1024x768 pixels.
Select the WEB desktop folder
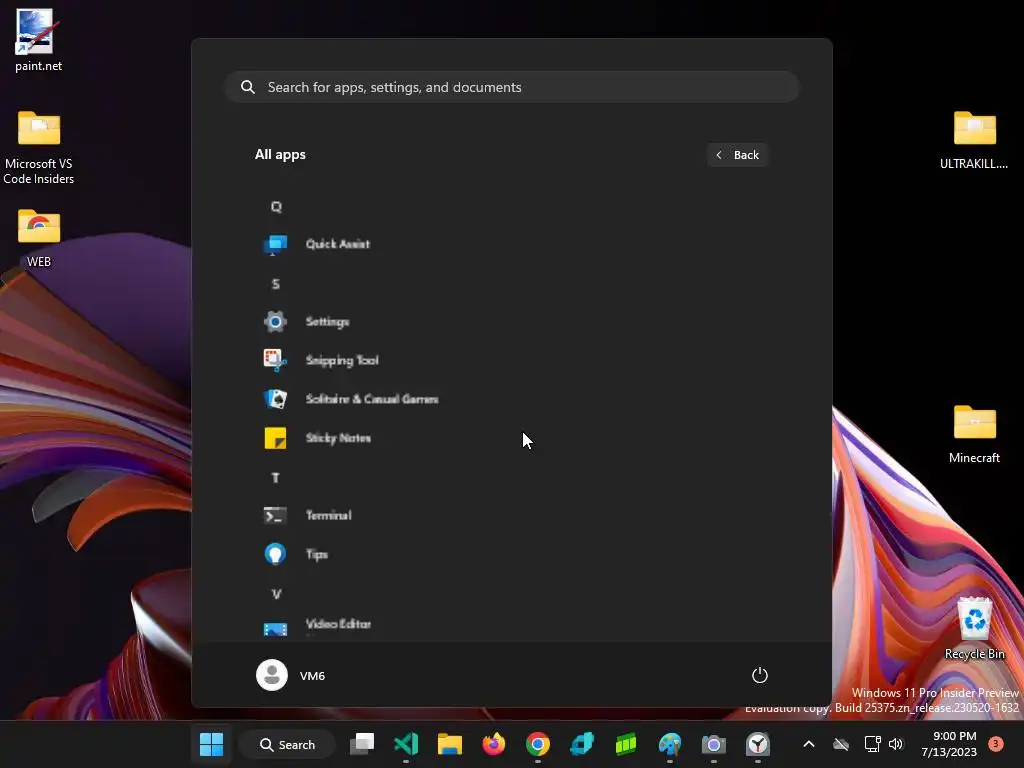point(39,238)
